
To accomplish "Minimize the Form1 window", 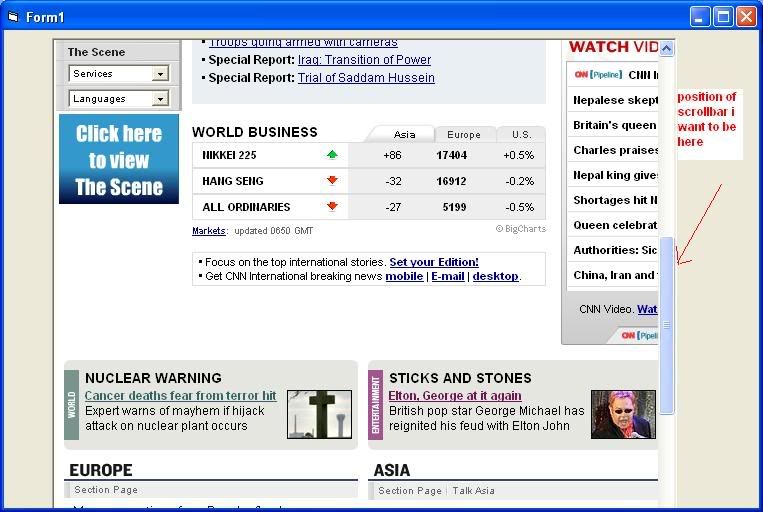I will 700,17.
